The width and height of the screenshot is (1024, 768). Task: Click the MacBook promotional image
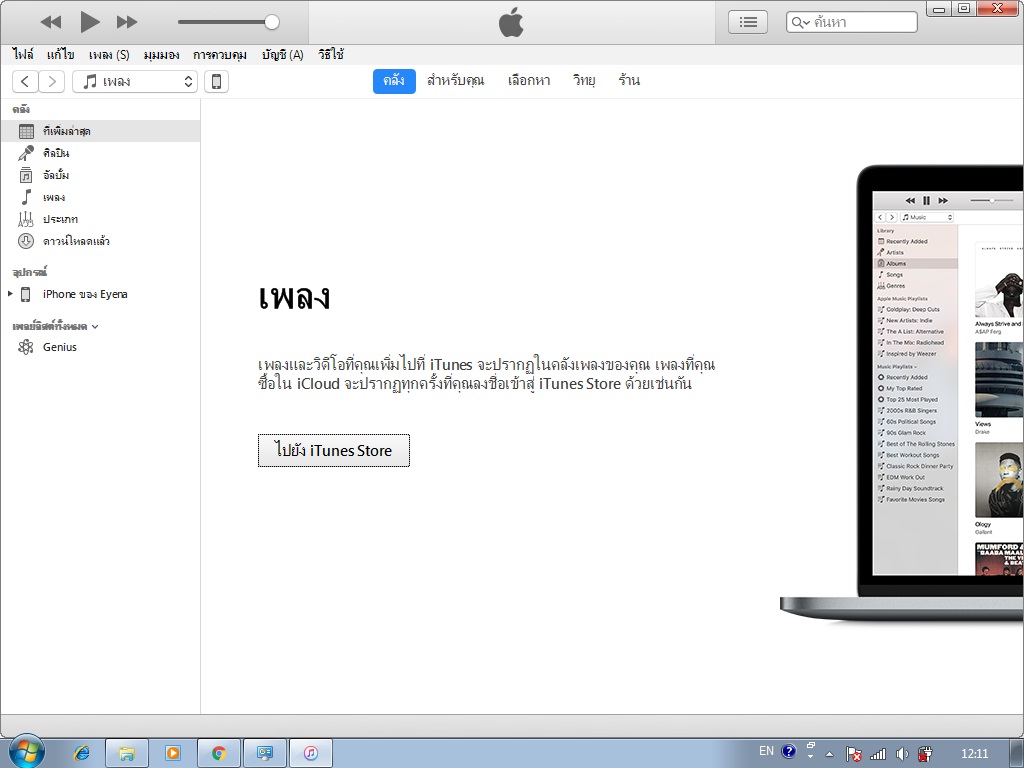(x=902, y=392)
